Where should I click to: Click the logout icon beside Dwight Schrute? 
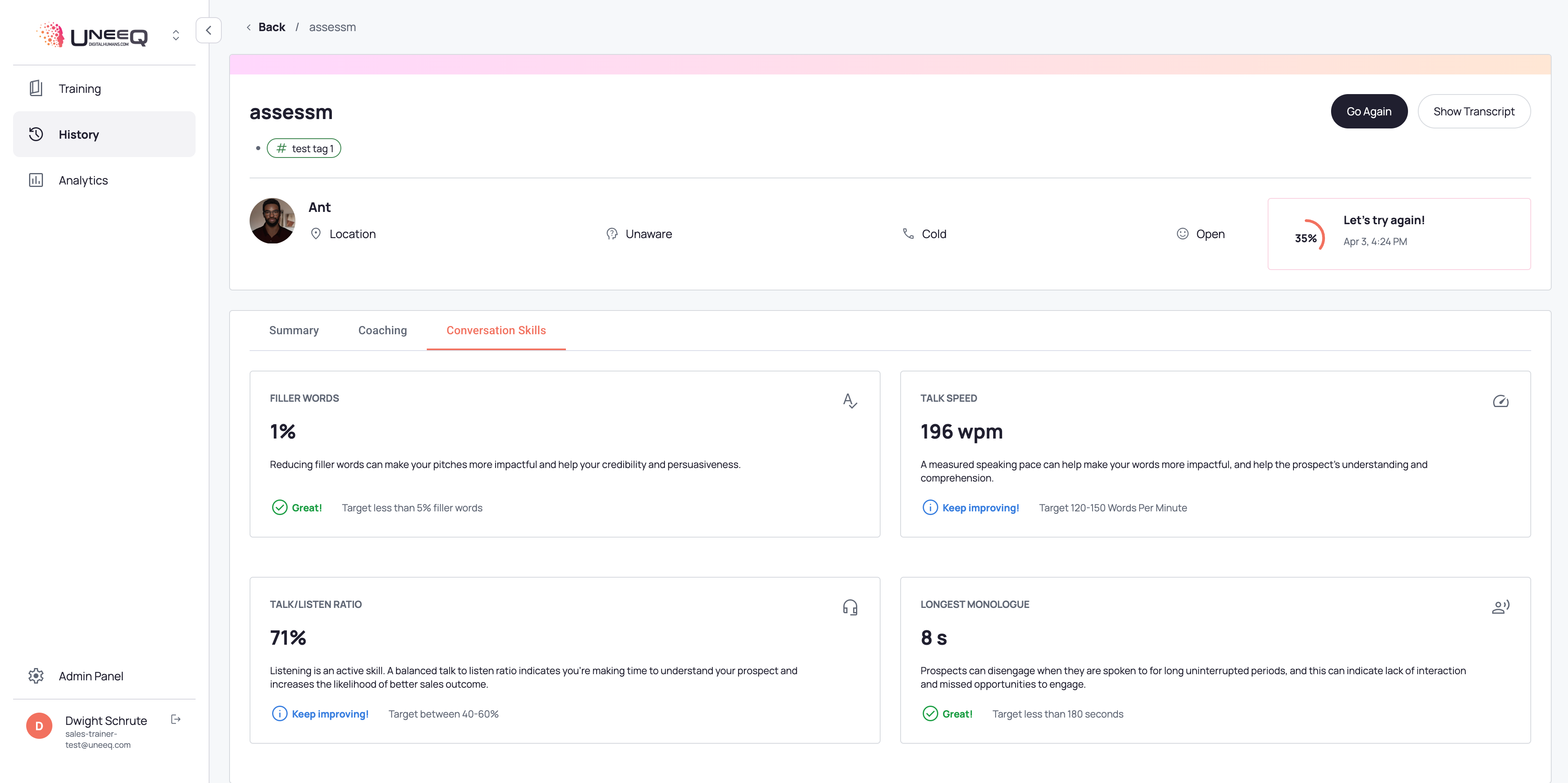176,719
